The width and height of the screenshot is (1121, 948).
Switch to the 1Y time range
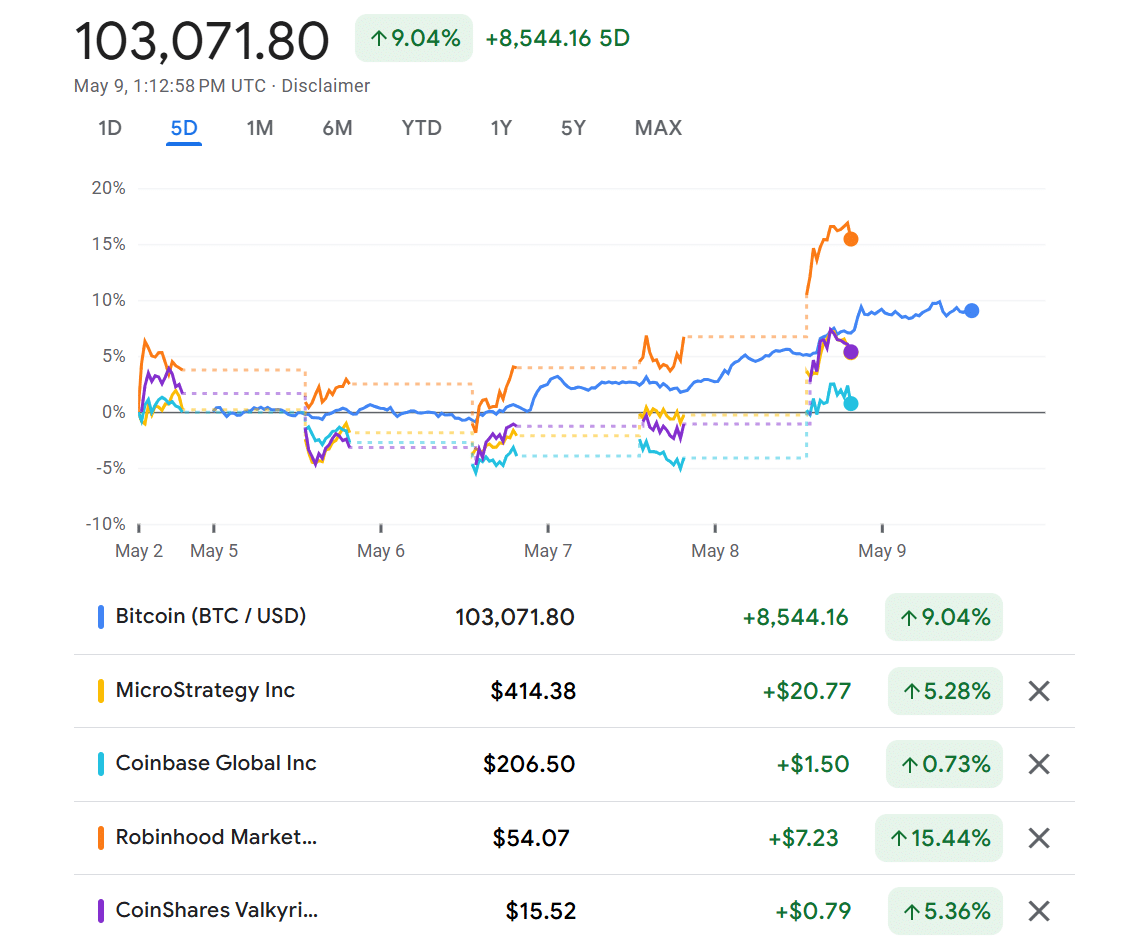[501, 128]
